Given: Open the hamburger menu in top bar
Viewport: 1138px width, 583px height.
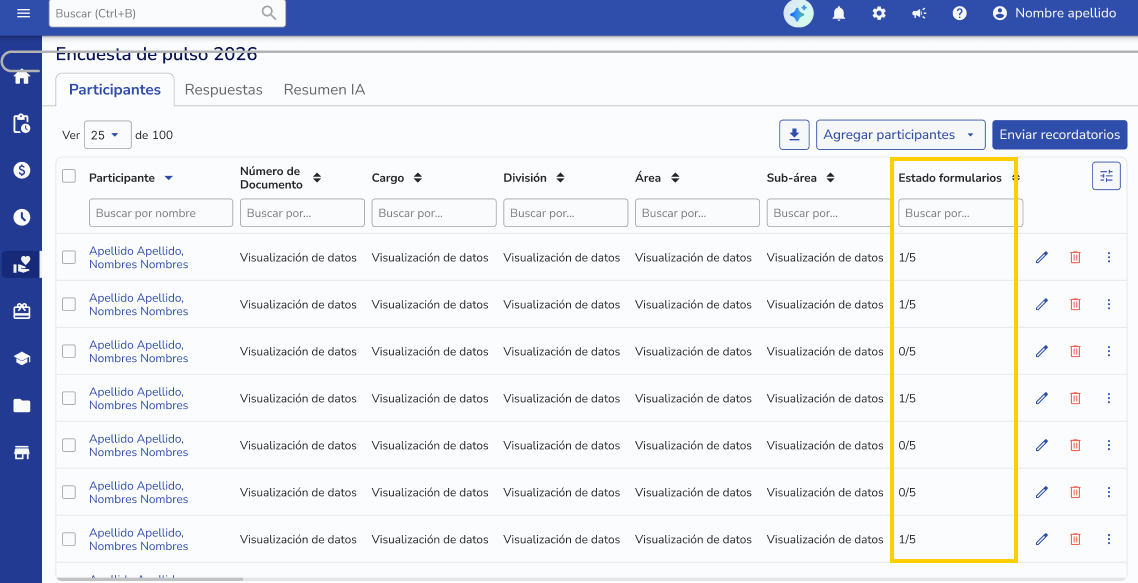Looking at the screenshot, I should click(23, 13).
